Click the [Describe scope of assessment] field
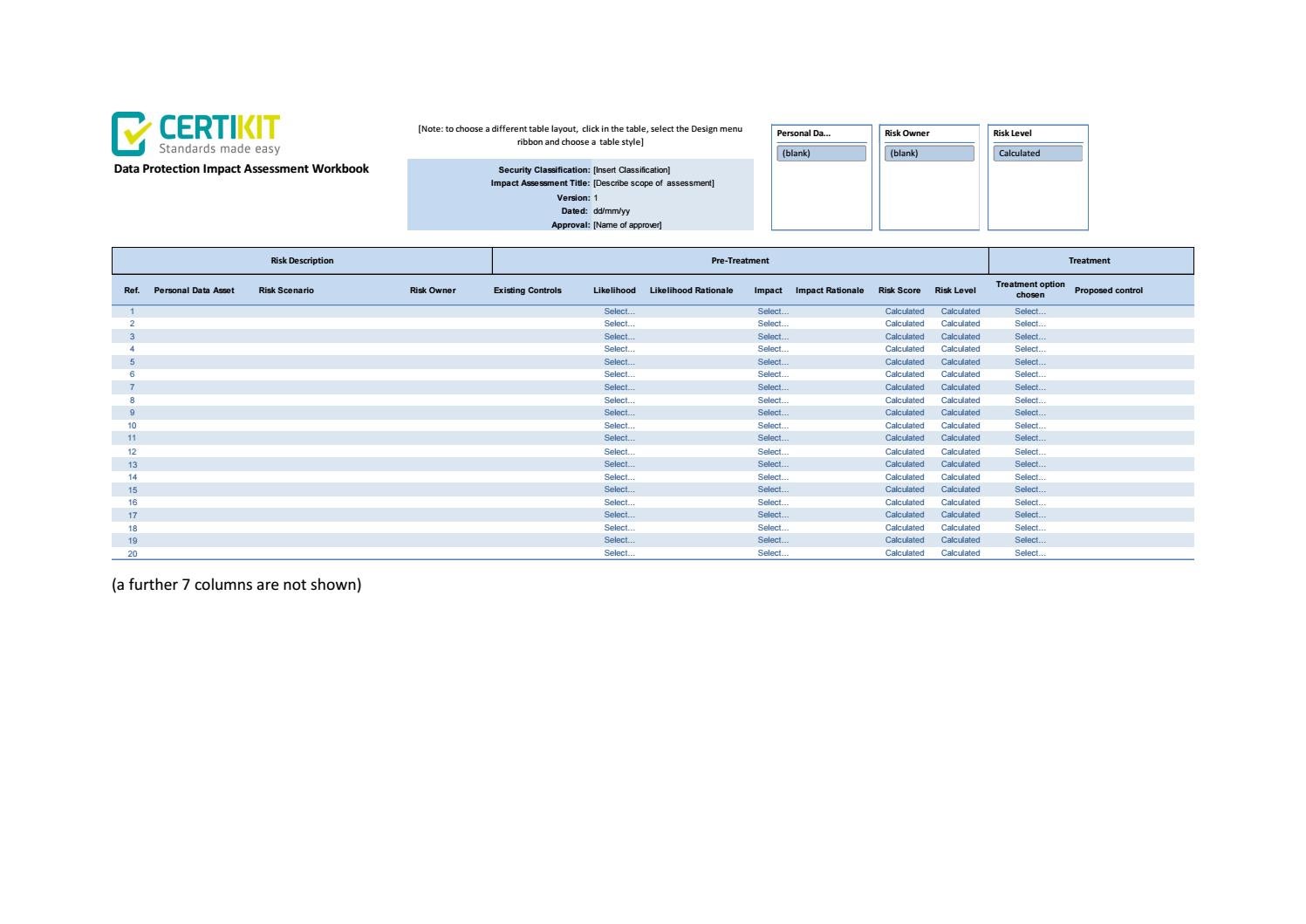The height and width of the screenshot is (924, 1306). (654, 183)
